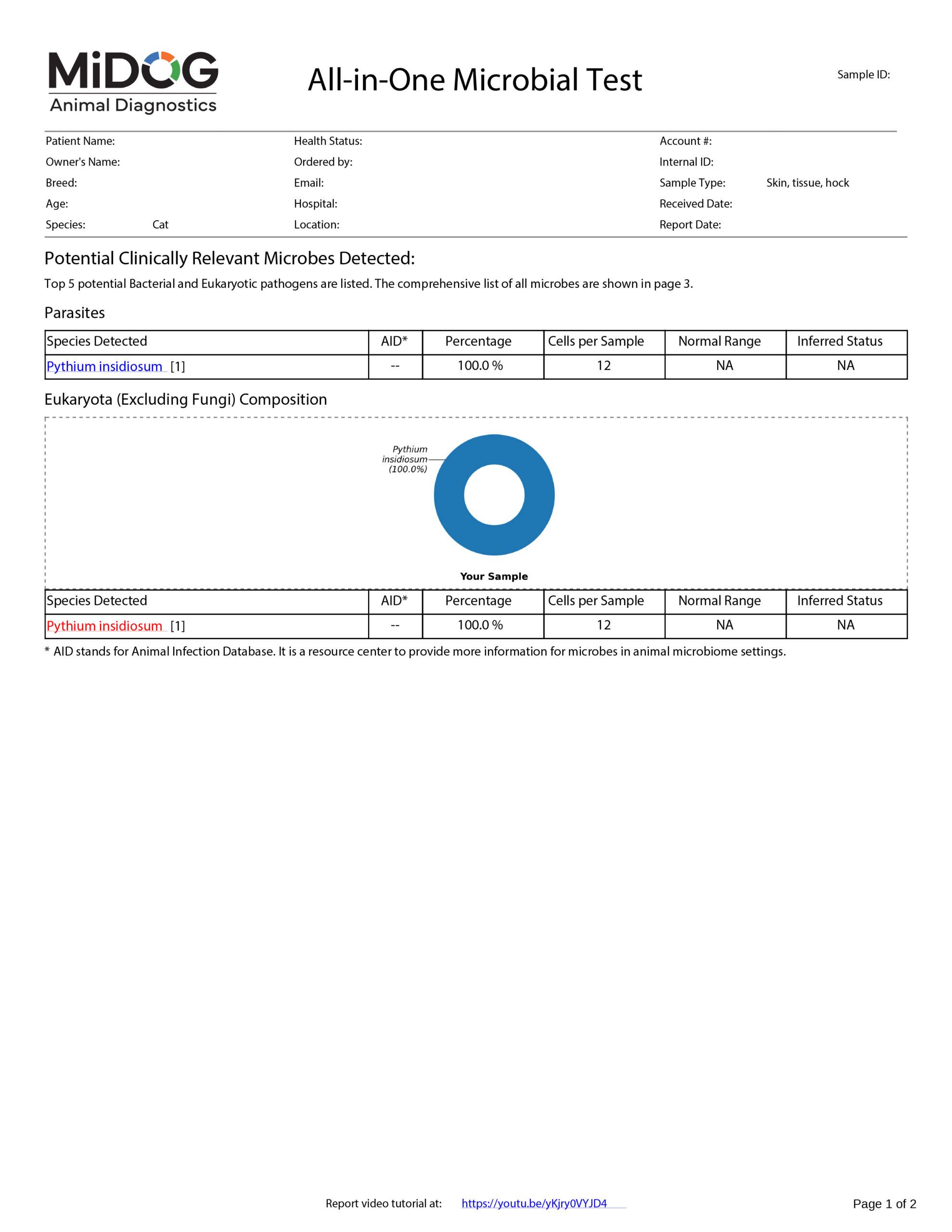This screenshot has height=1232, width=952.
Task: Click 'Species Detected' header in Eukaryota table
Action: tap(96, 601)
